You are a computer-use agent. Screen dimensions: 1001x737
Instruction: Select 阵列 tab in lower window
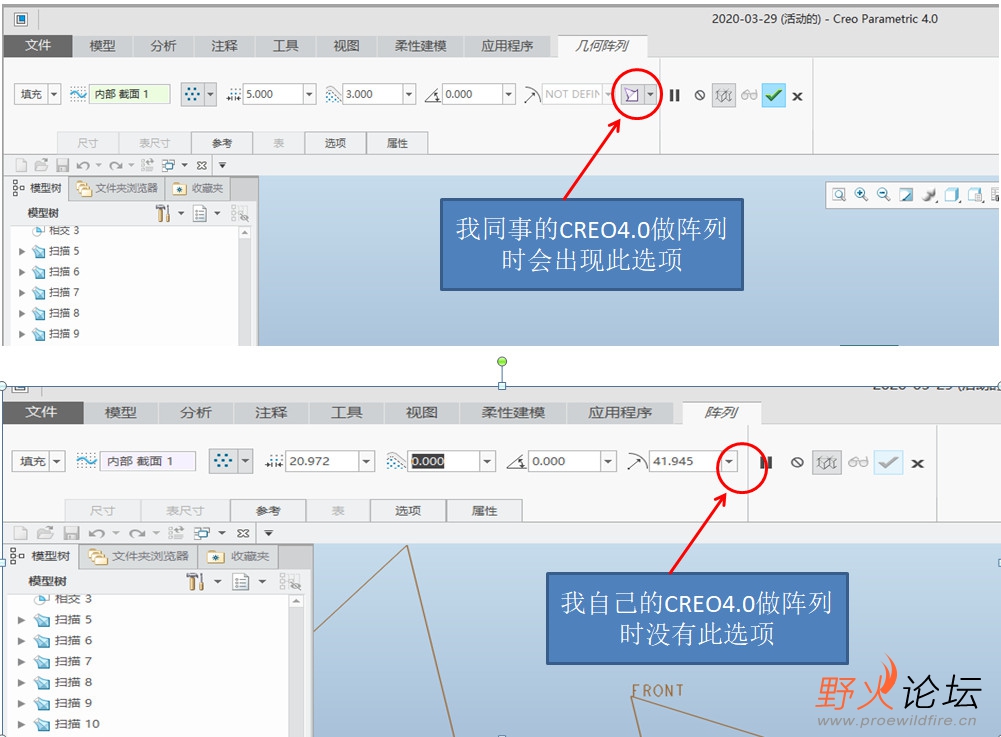pos(721,413)
